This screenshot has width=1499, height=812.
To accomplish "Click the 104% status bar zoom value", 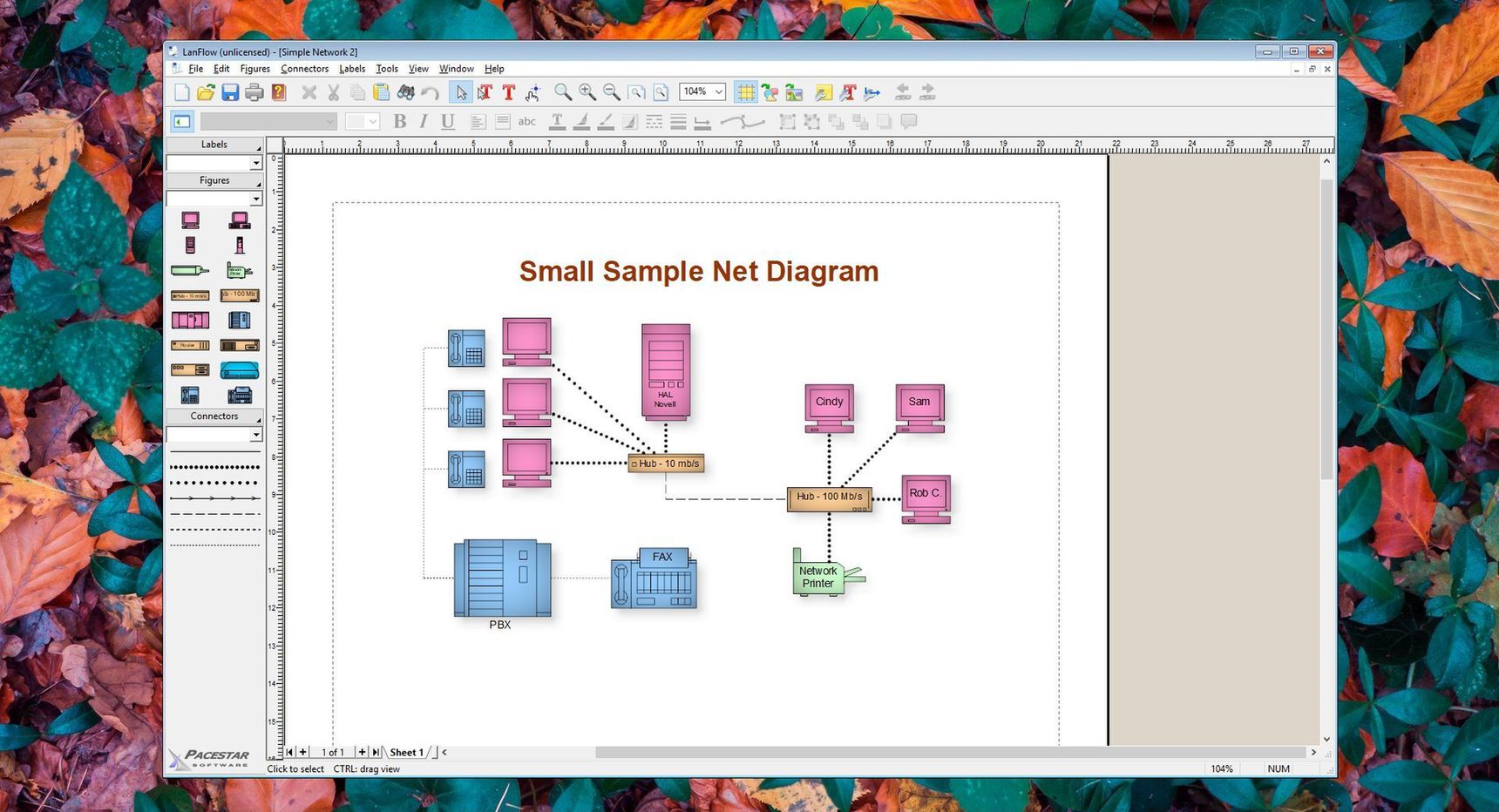I will click(x=1221, y=769).
